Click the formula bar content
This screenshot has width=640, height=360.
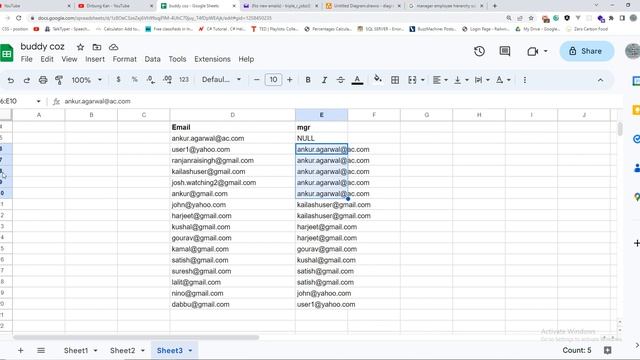[98, 101]
